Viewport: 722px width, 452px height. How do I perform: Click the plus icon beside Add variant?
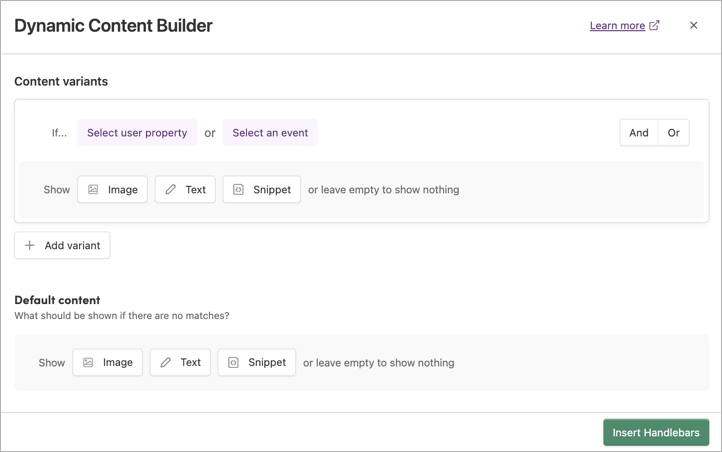(x=30, y=246)
